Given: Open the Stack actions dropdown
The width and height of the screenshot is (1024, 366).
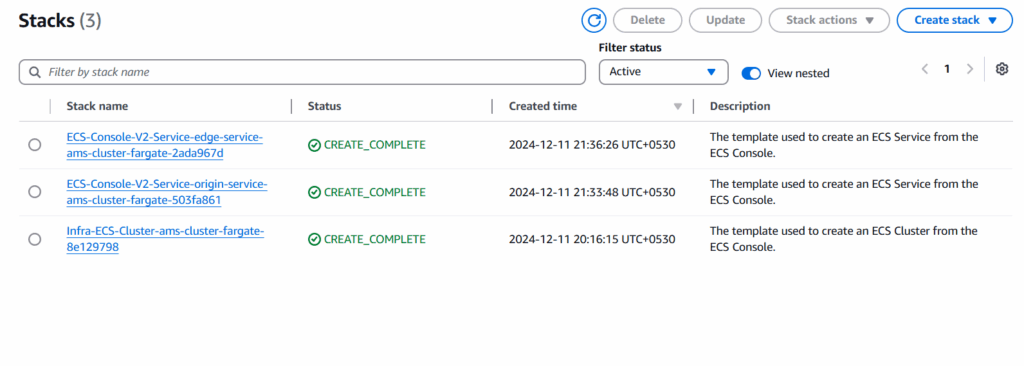Looking at the screenshot, I should (x=829, y=20).
